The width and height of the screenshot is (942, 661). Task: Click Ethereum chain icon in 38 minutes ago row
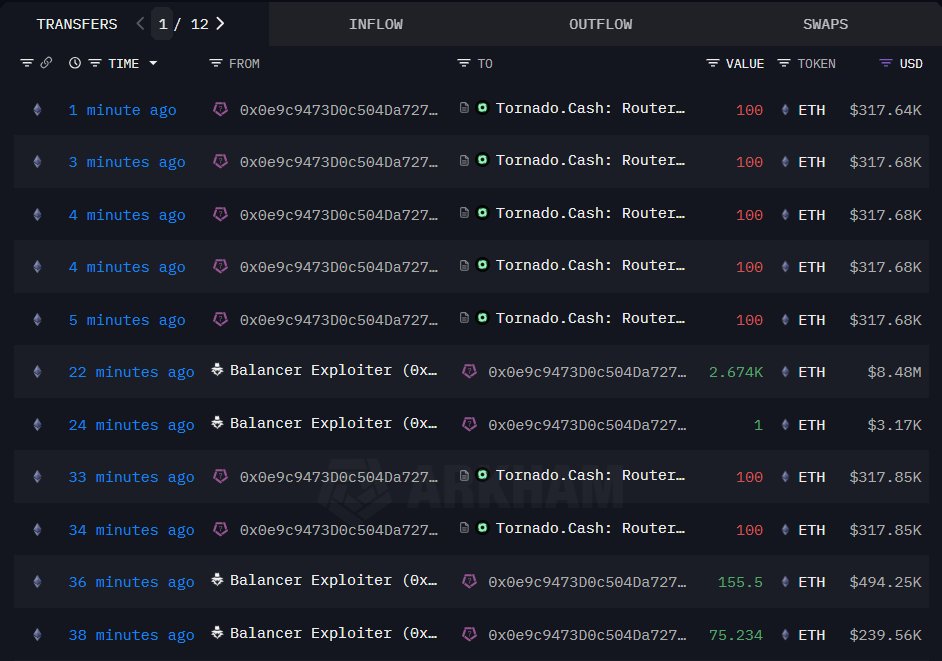click(37, 634)
